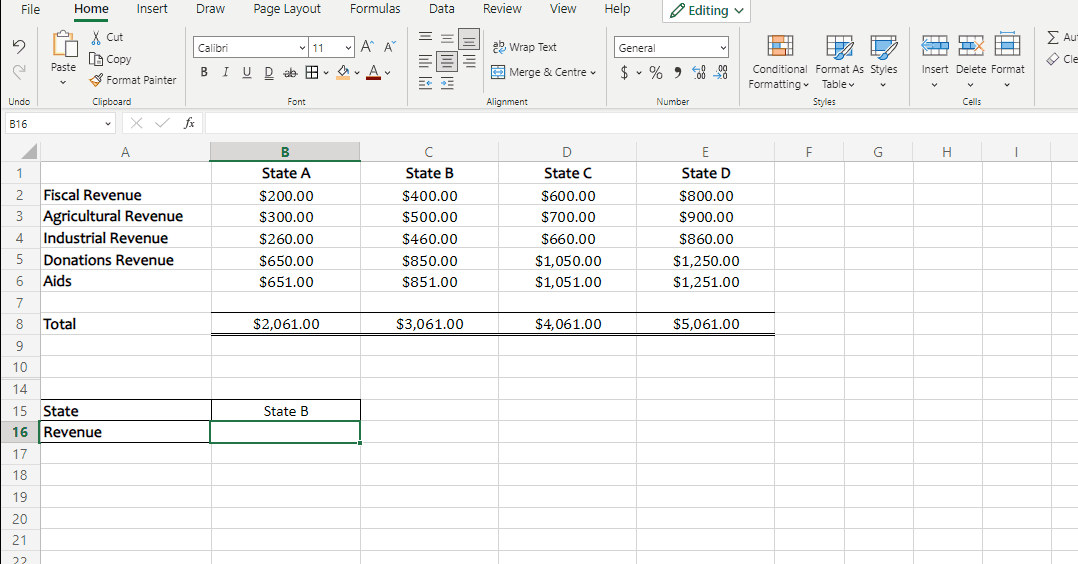Align text to middle of cell

(447, 39)
